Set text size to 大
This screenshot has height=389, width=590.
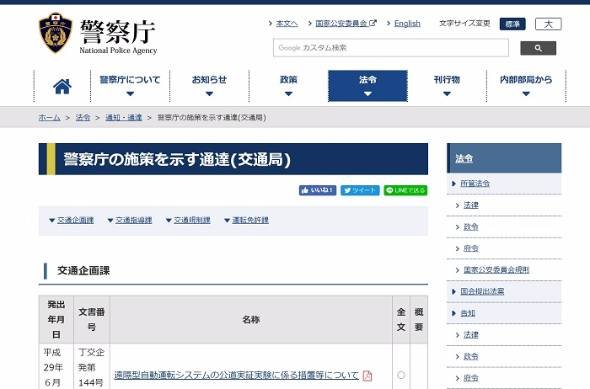click(548, 24)
